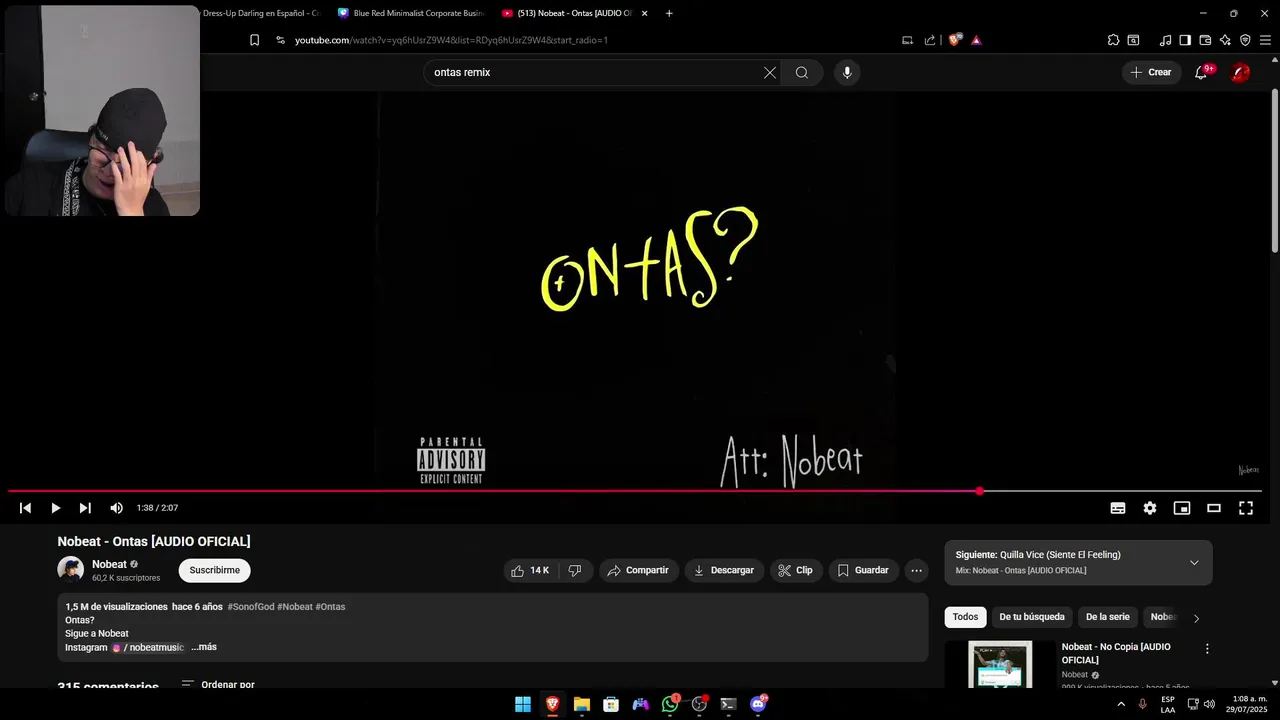Open the taskbar microphone indicator
Viewport: 1280px width, 720px height.
pyautogui.click(x=1142, y=704)
